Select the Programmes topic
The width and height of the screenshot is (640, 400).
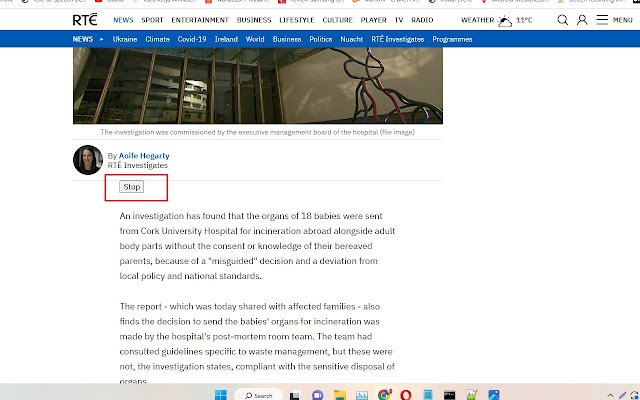[x=452, y=39]
